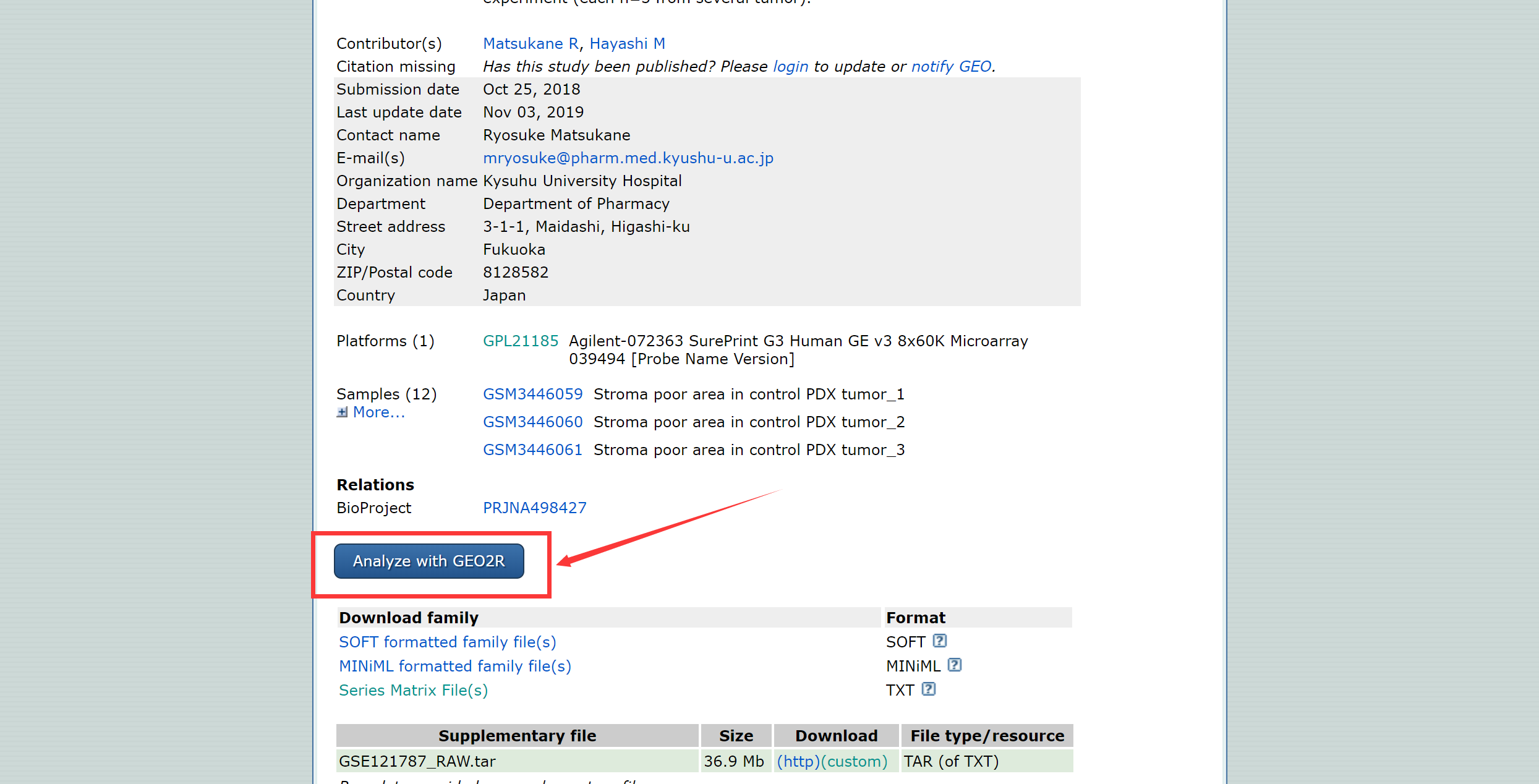Click the ZIP code 8128582
Viewport: 1539px width, 784px height.
pos(515,272)
